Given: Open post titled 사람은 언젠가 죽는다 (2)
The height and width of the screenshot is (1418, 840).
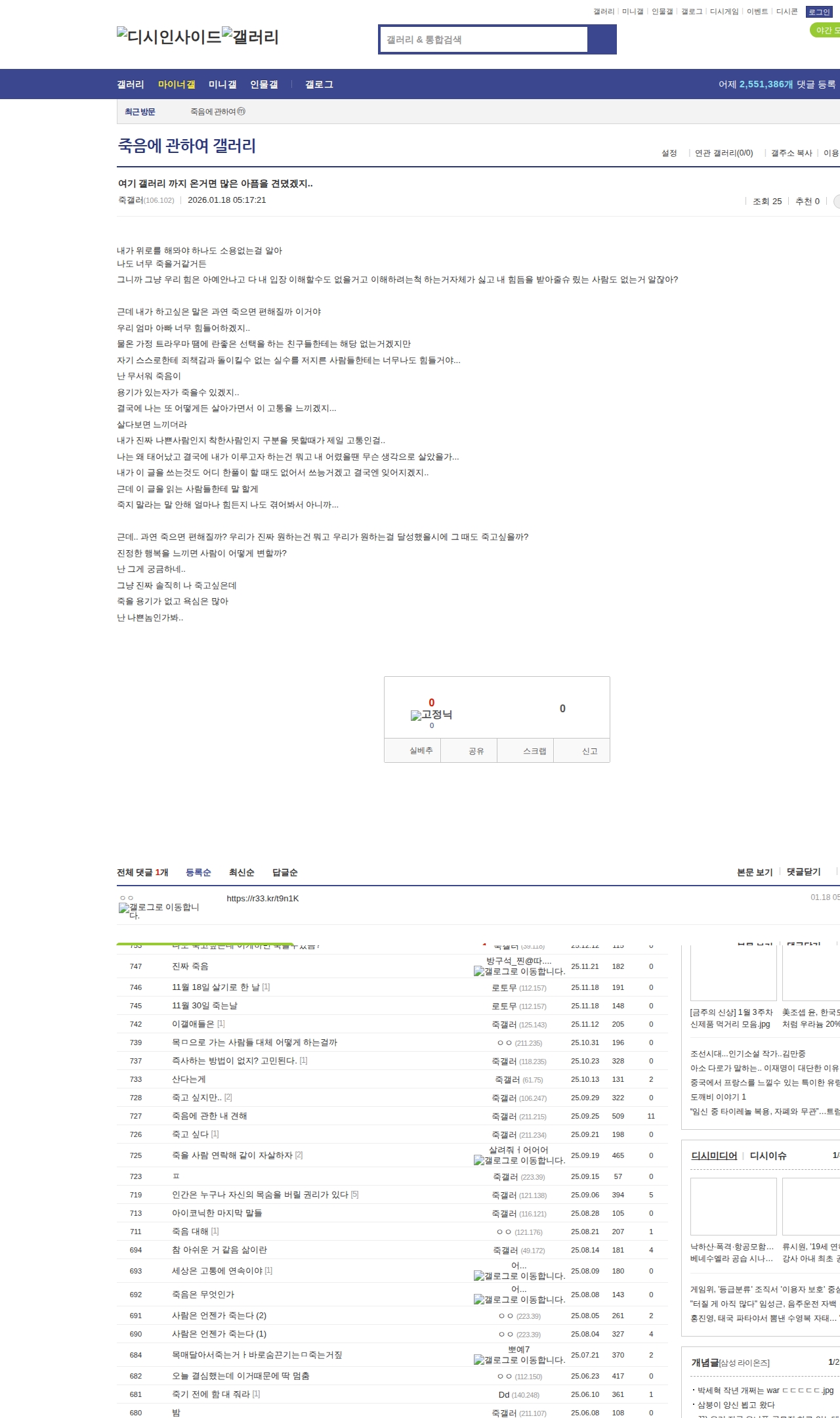Looking at the screenshot, I should 219,1316.
